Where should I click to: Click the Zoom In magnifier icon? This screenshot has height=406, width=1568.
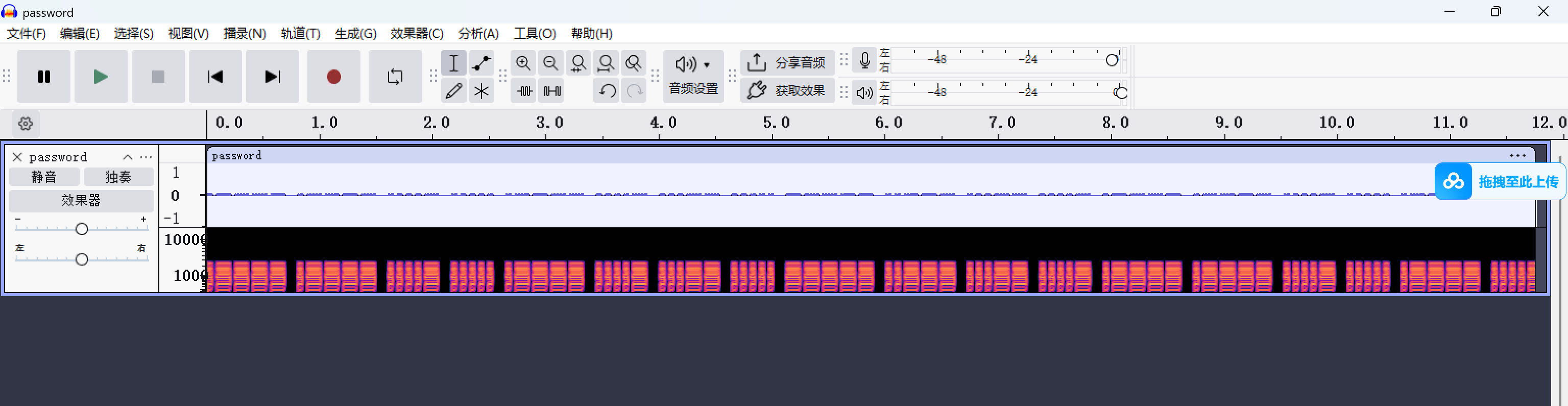click(x=523, y=63)
